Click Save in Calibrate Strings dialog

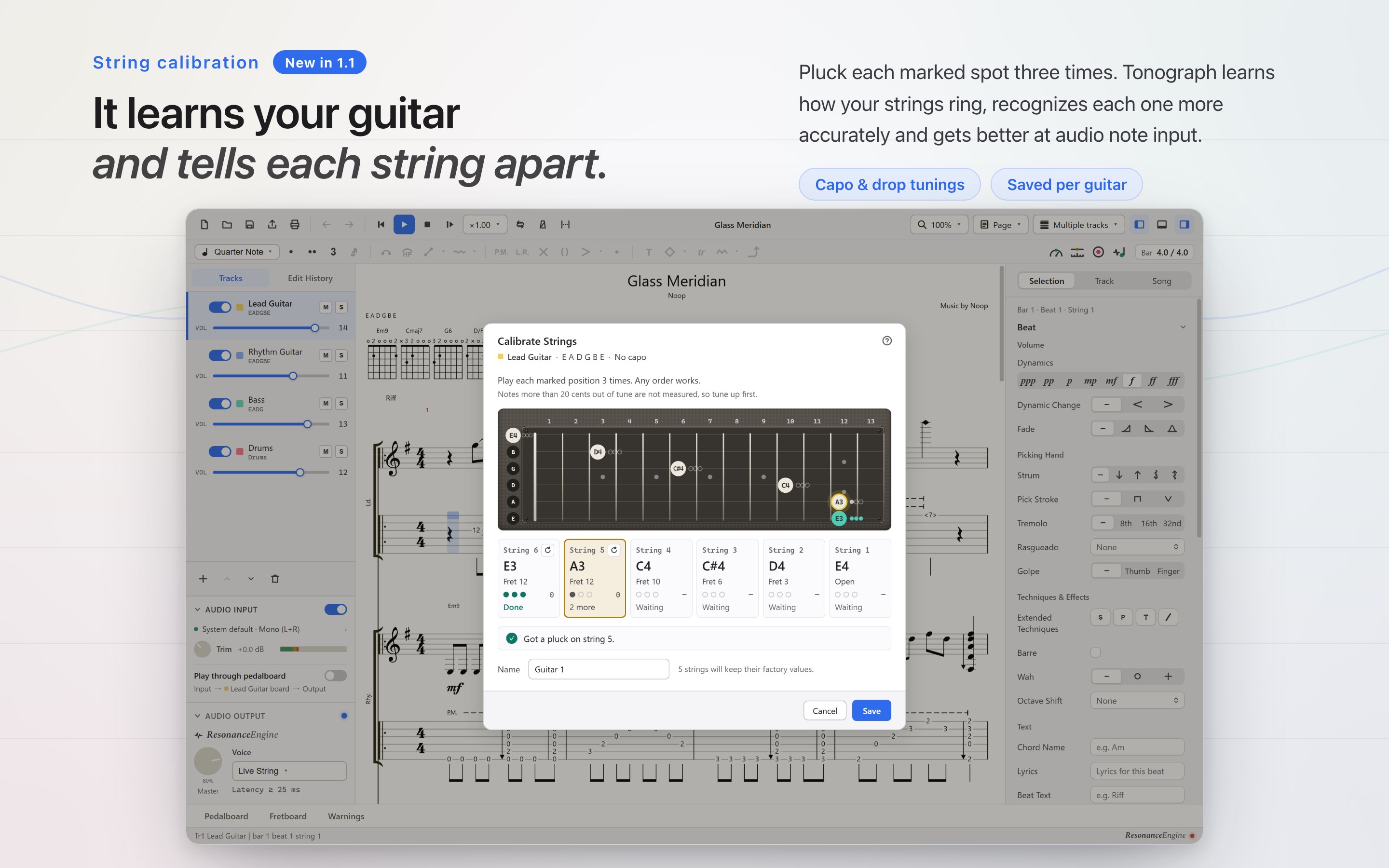(x=872, y=711)
